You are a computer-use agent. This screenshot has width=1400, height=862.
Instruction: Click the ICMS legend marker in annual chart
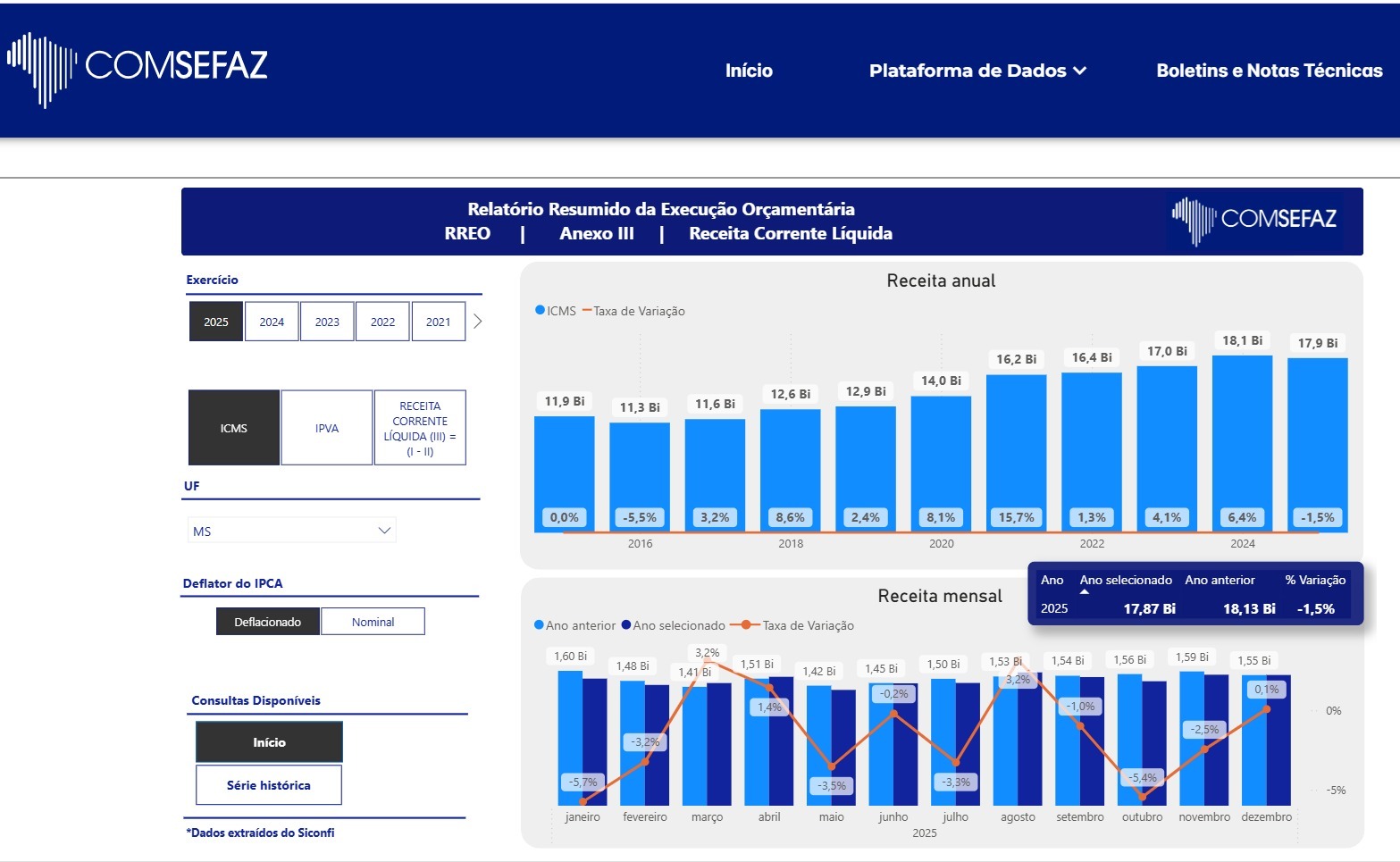(x=540, y=311)
